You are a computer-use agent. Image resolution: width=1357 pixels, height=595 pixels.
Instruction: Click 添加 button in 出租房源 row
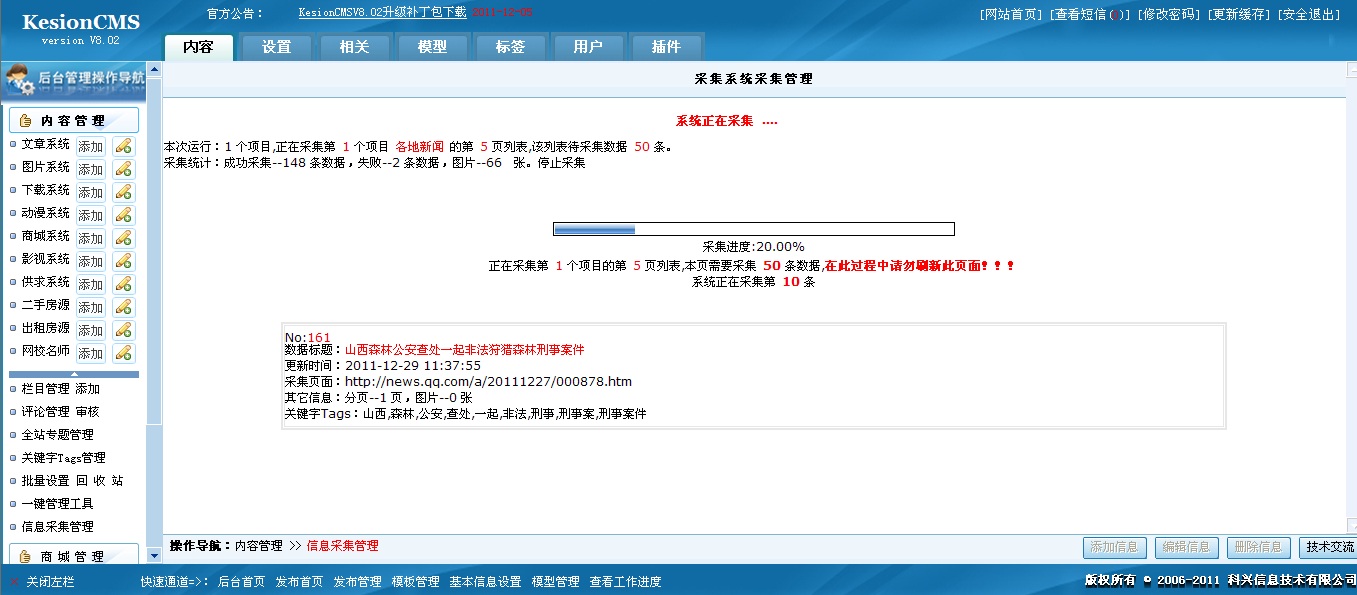coord(91,330)
